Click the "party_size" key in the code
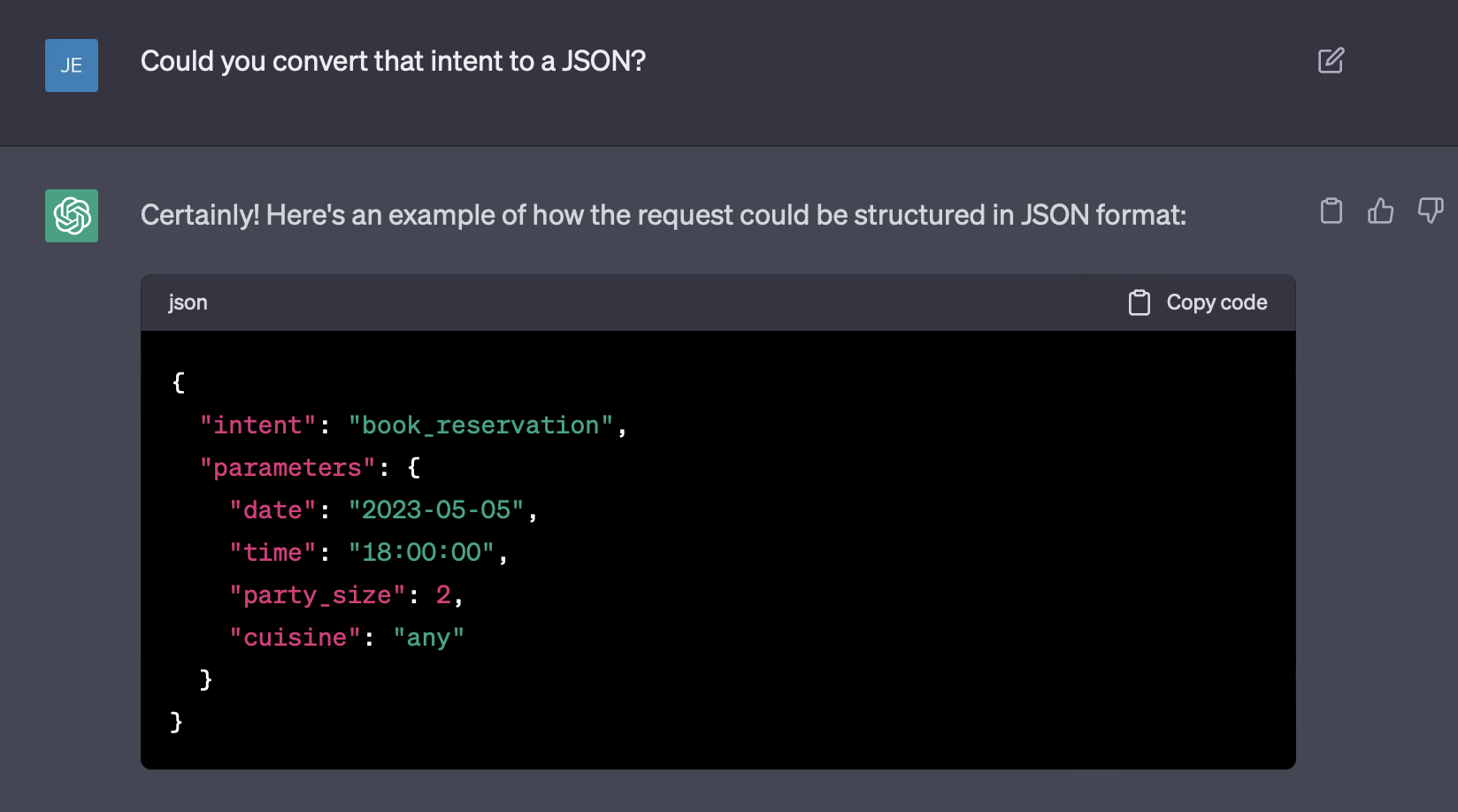 click(317, 595)
